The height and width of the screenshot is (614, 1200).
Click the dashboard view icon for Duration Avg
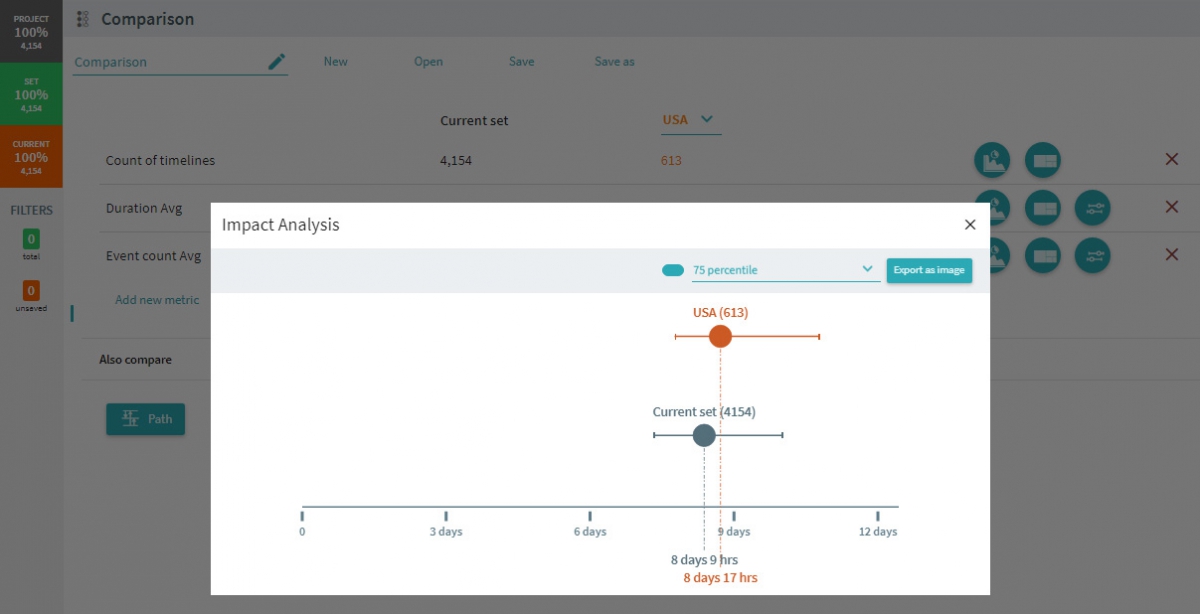tap(1043, 208)
